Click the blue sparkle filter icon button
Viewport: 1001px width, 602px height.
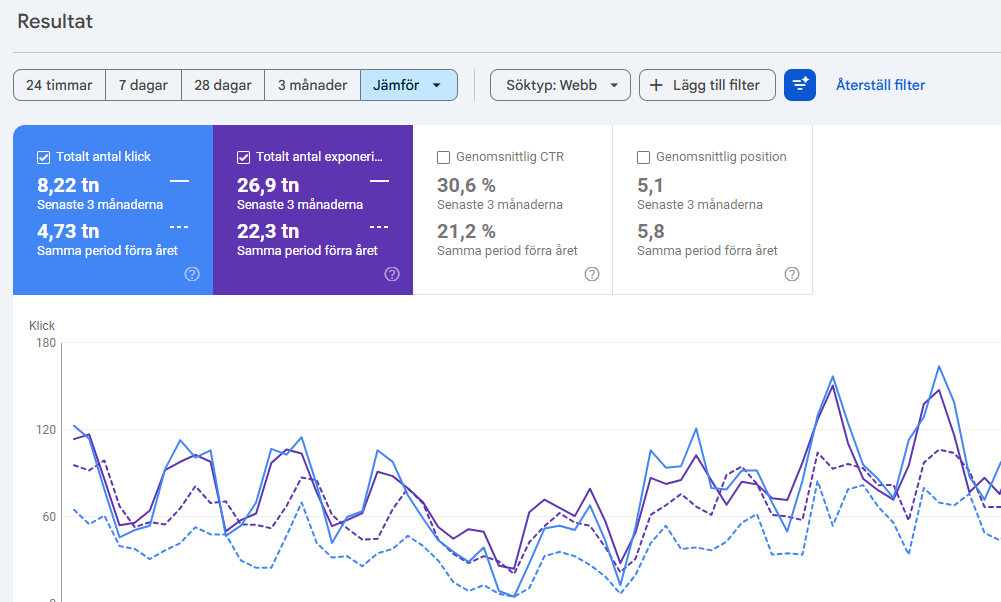pos(800,85)
